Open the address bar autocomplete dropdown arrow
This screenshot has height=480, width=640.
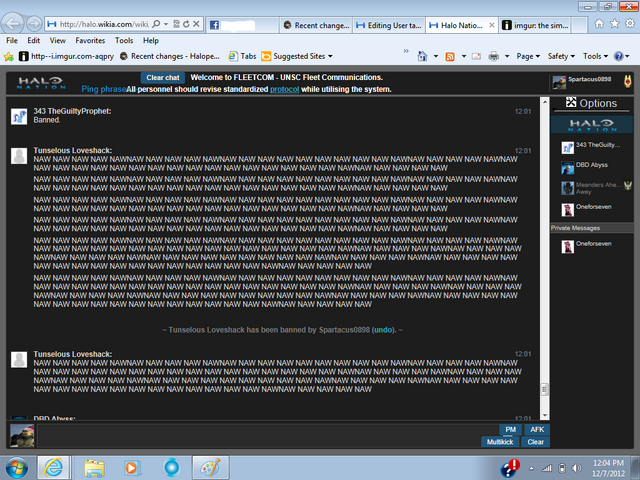[x=166, y=24]
